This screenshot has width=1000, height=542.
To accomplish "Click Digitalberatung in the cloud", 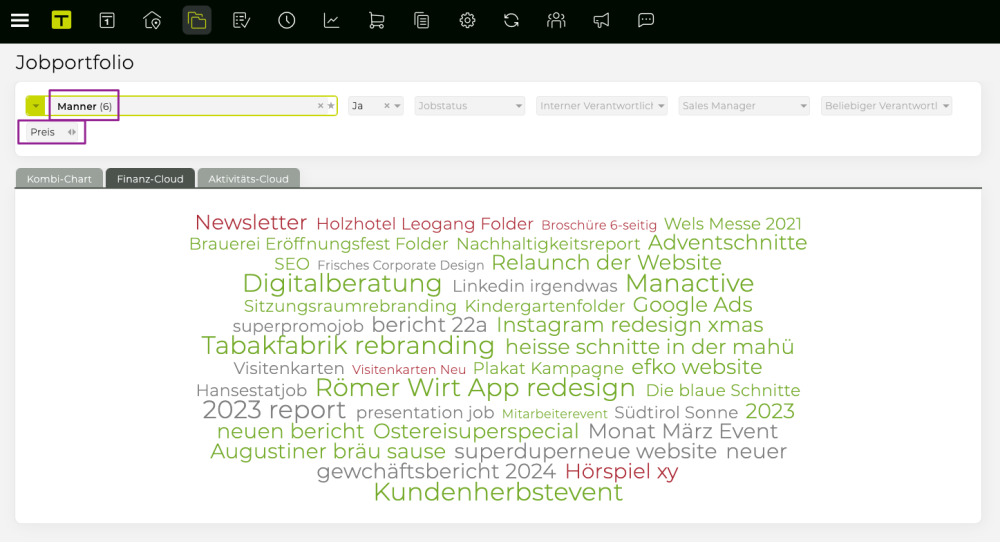I will pyautogui.click(x=342, y=283).
